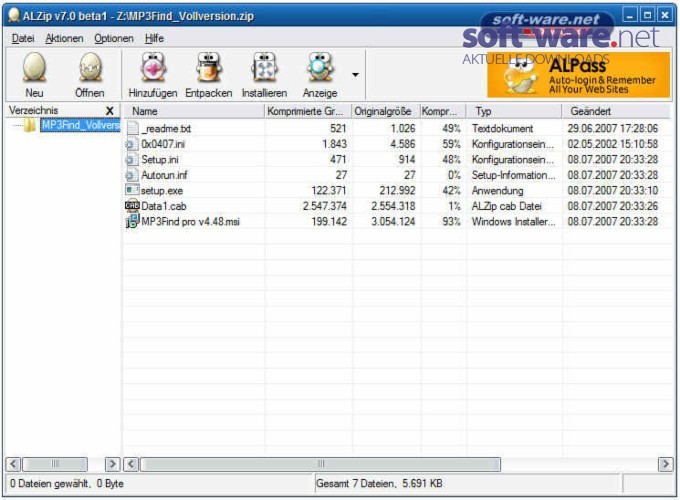
Task: Select the 0x0407.ini file
Action: [163, 144]
